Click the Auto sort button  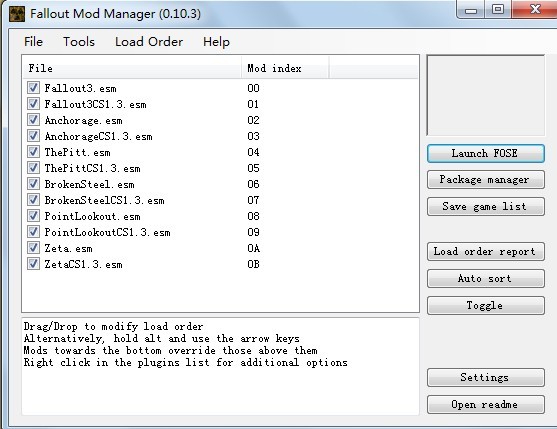486,279
